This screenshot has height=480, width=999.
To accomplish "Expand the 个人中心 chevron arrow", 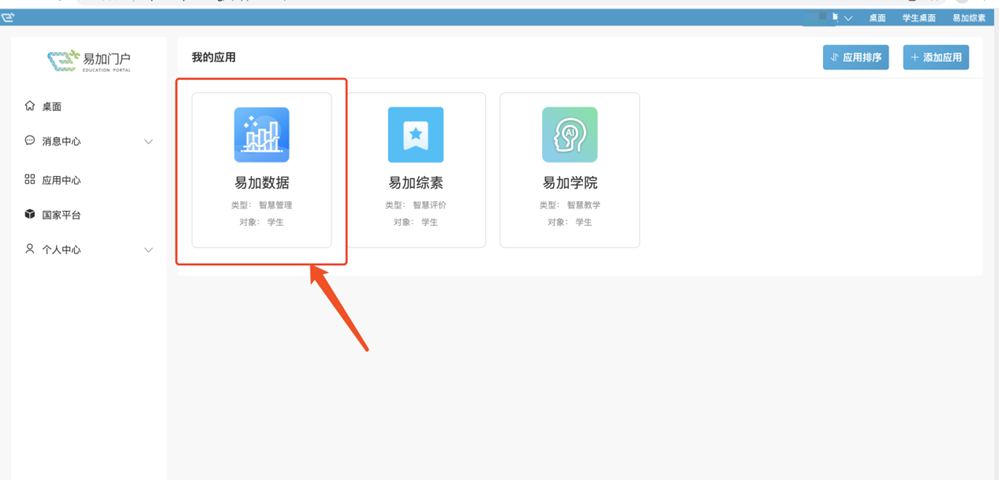I will (148, 250).
